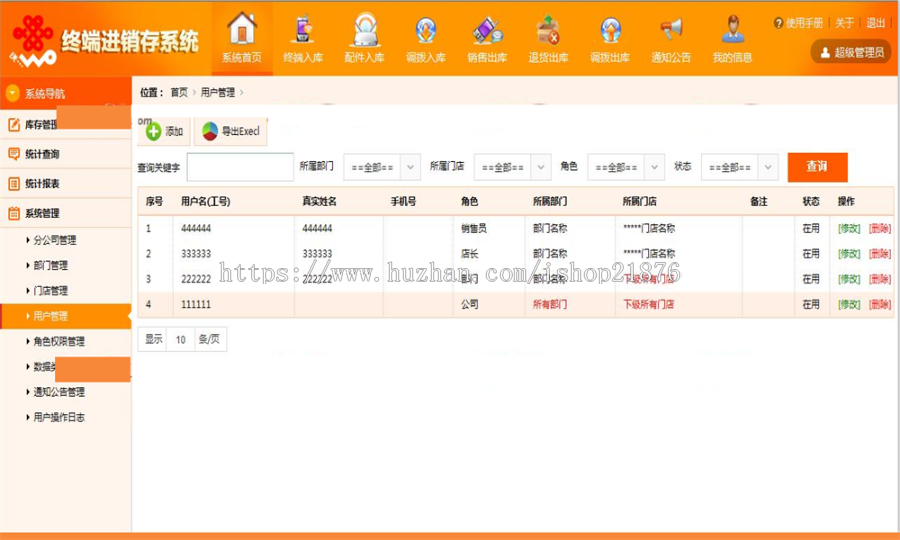This screenshot has width=900, height=540.
Task: Collapse the 系统导航 arrow icon
Action: point(13,93)
